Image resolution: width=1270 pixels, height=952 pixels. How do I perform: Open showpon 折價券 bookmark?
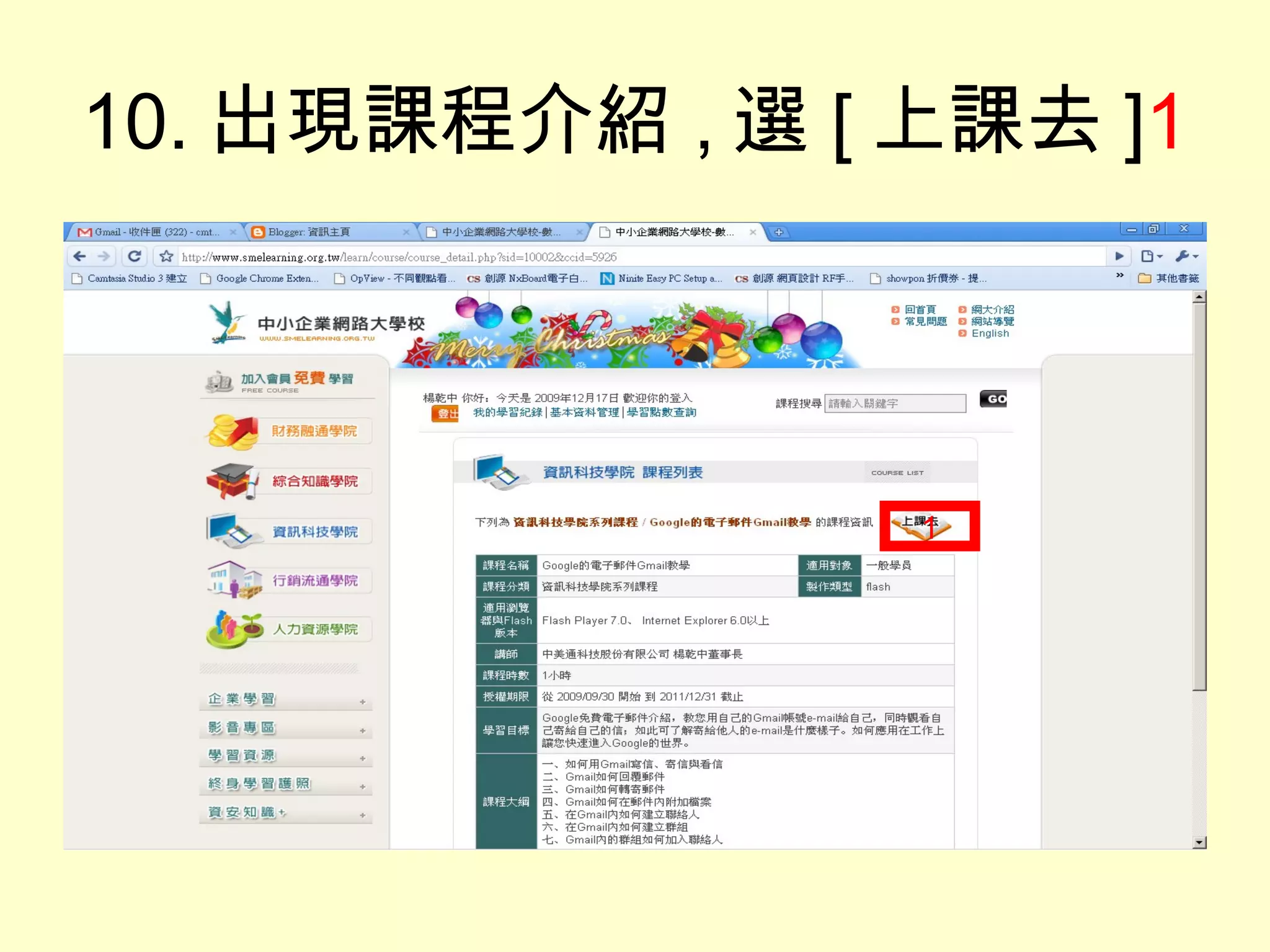point(928,278)
